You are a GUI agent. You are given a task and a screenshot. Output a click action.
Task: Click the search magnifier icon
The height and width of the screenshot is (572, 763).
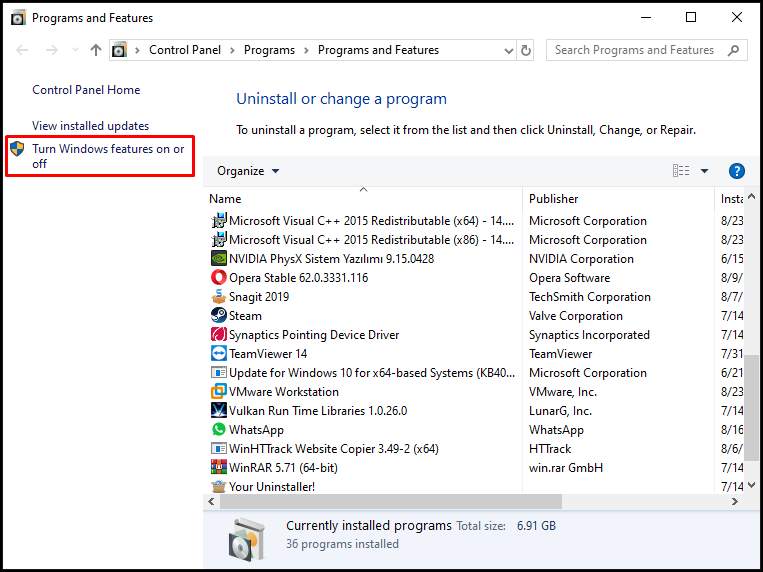(x=733, y=50)
